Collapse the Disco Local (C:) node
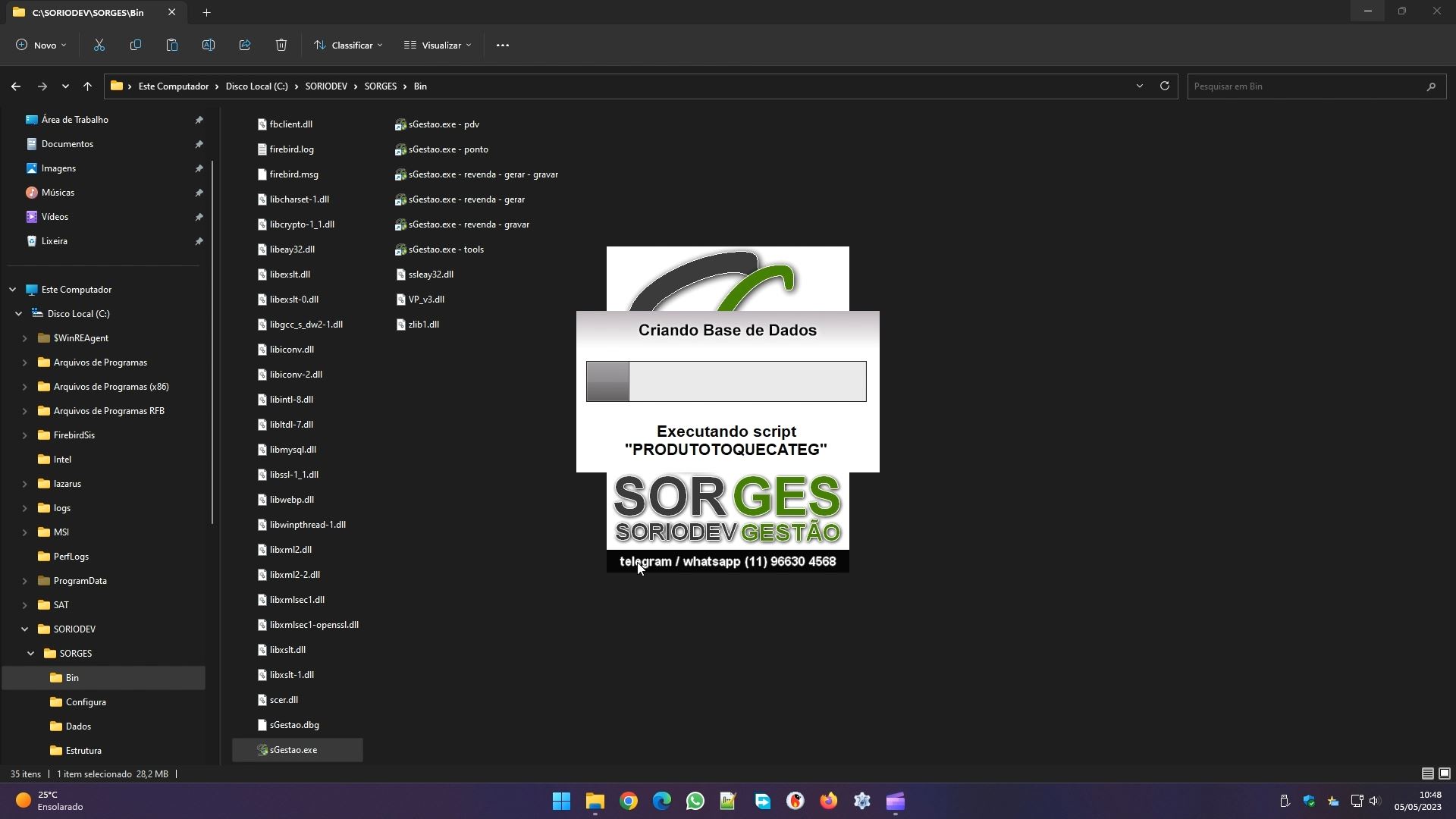The width and height of the screenshot is (1456, 819). pyautogui.click(x=18, y=314)
